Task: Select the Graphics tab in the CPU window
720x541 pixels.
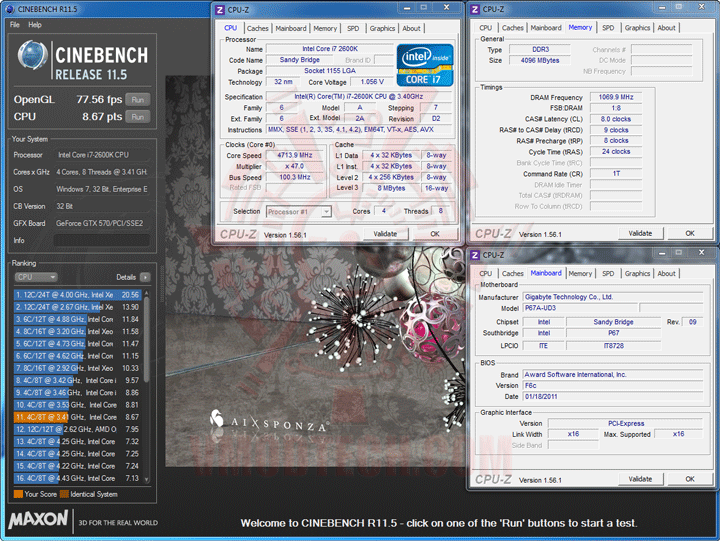Action: [382, 28]
